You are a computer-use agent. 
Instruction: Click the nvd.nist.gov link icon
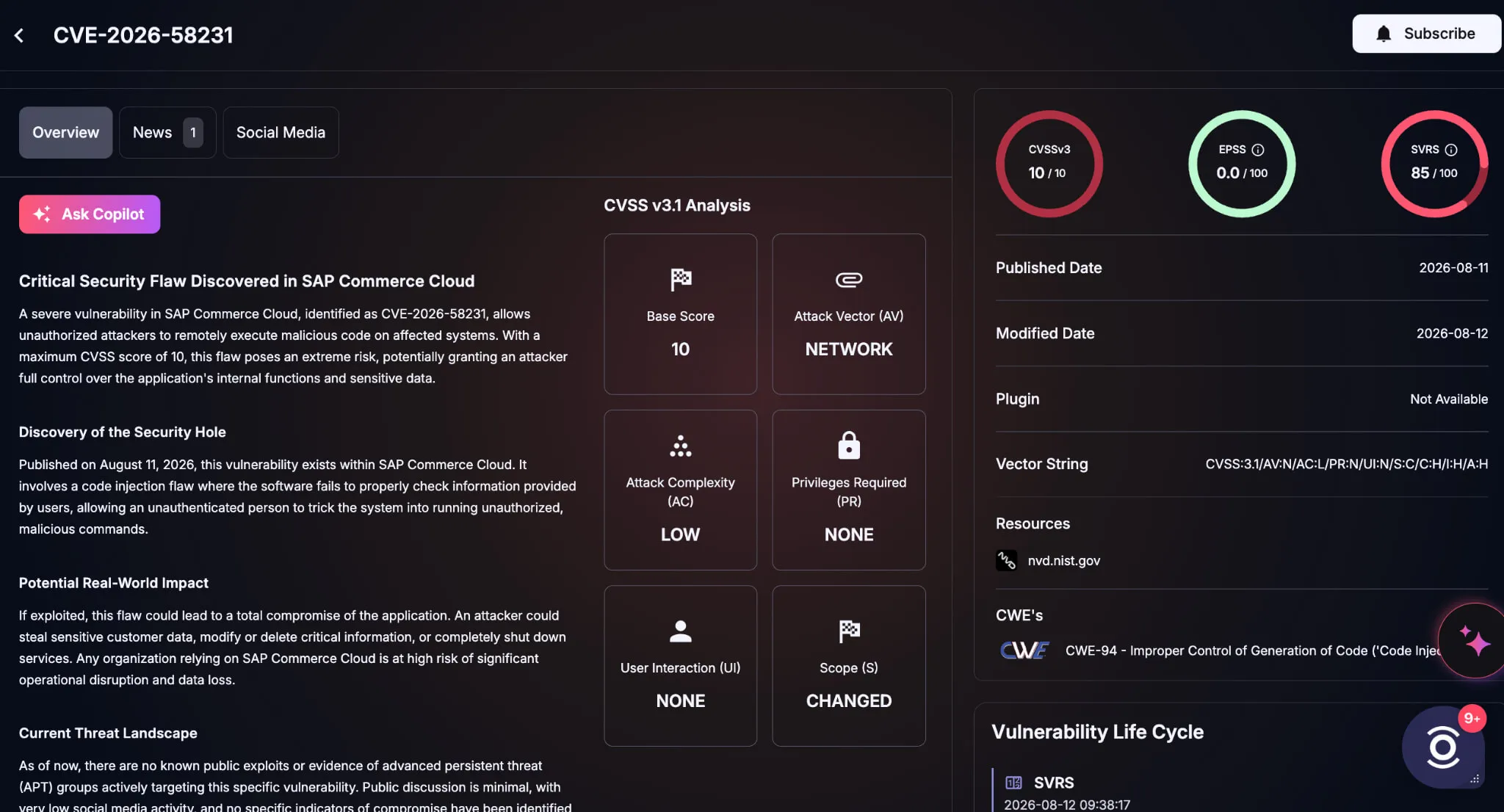point(1006,560)
